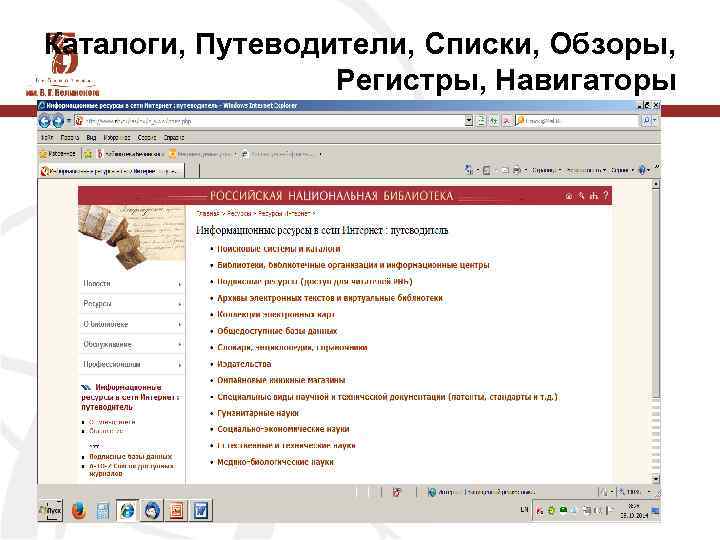Launch Firefox from the taskbar
The width and height of the screenshot is (720, 540).
[x=79, y=511]
